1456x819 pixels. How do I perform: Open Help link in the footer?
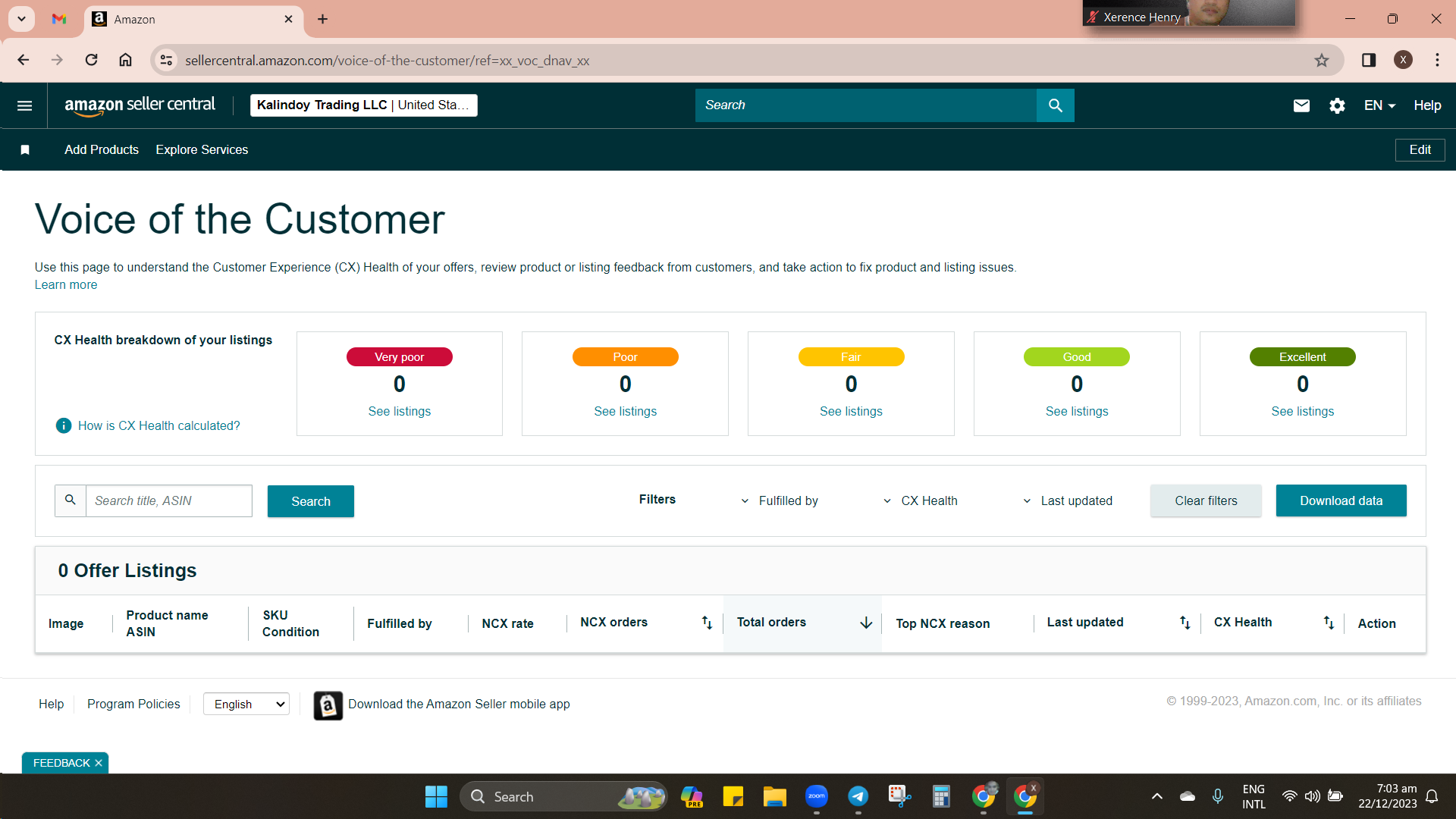[52, 704]
